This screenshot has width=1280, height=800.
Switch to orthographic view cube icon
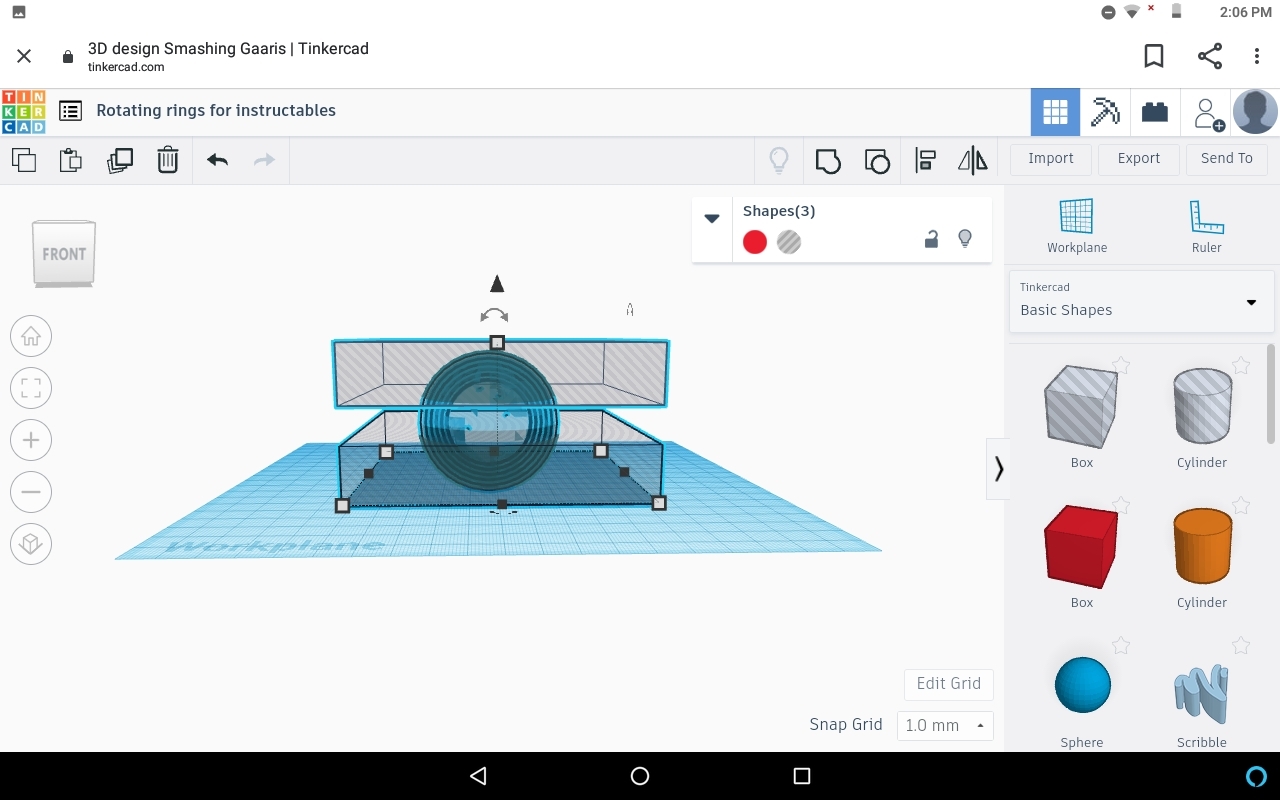31,544
